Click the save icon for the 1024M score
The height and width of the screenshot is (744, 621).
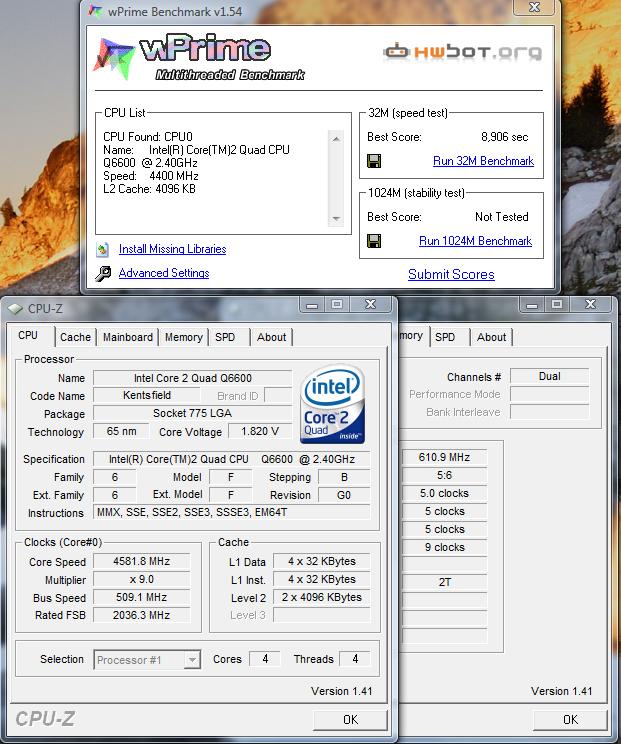coord(374,241)
